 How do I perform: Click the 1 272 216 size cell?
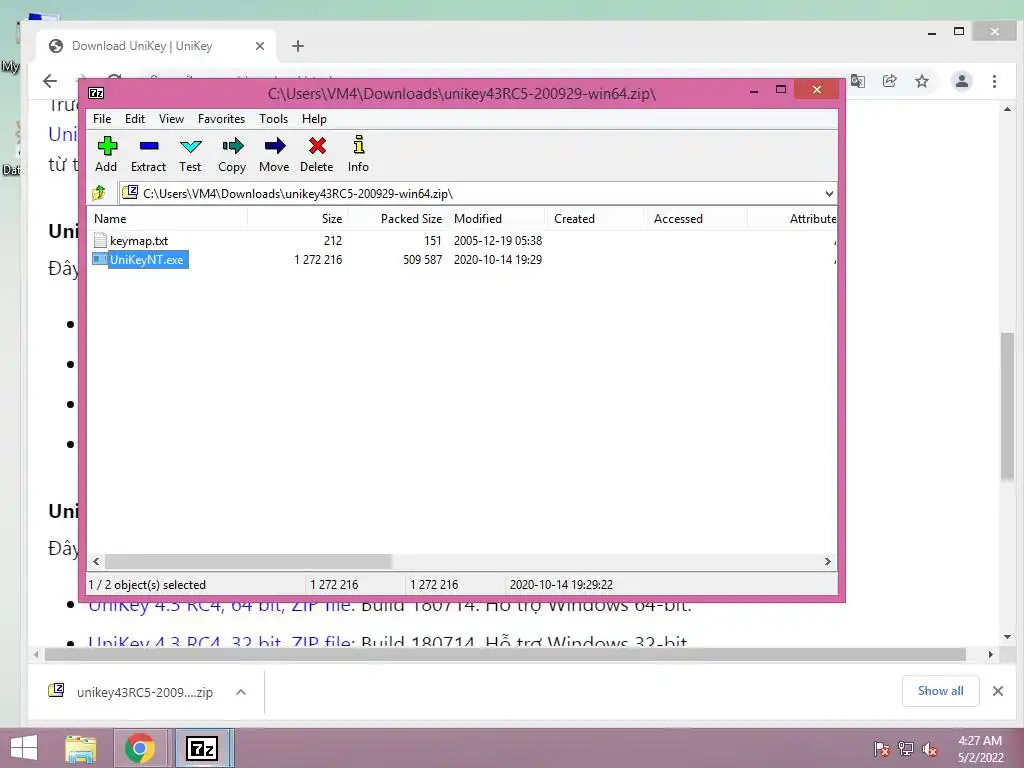[318, 260]
